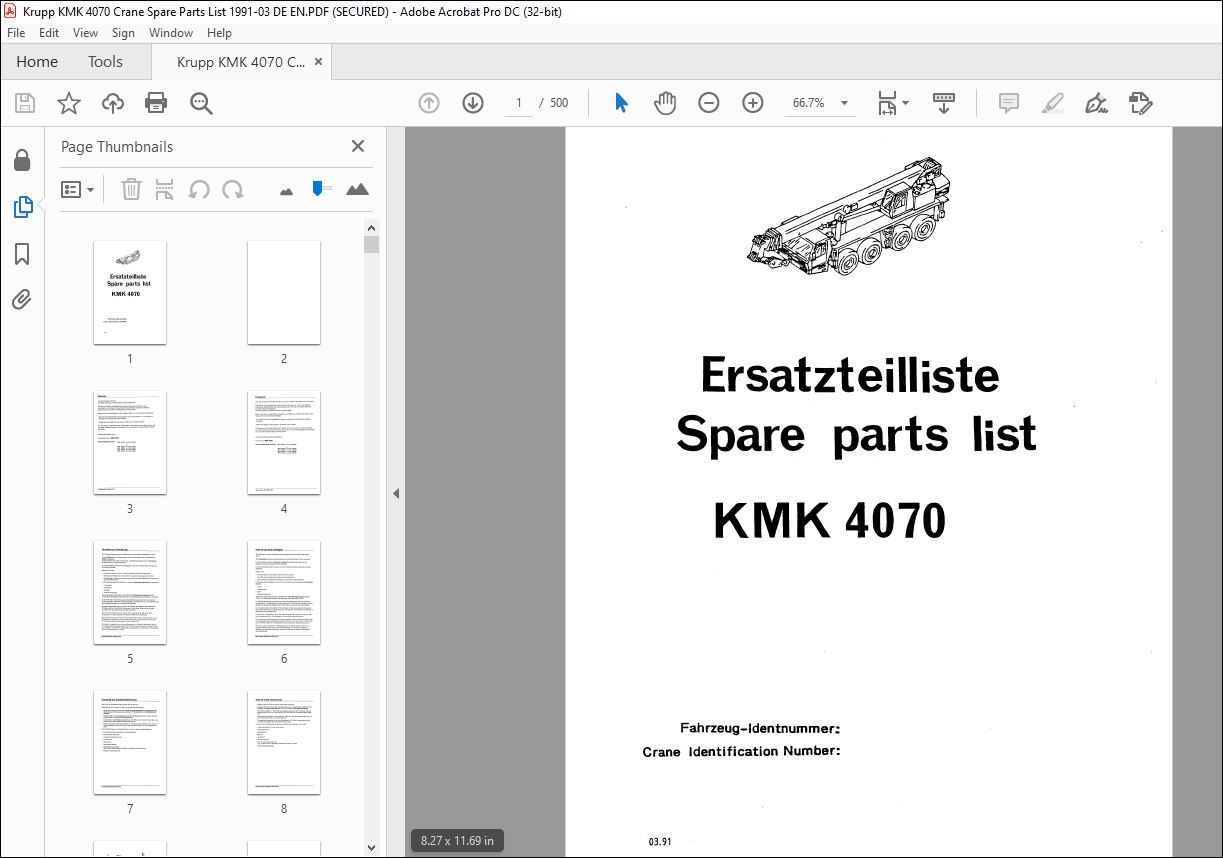Adjust the thumbnail size slider handle

tap(319, 188)
